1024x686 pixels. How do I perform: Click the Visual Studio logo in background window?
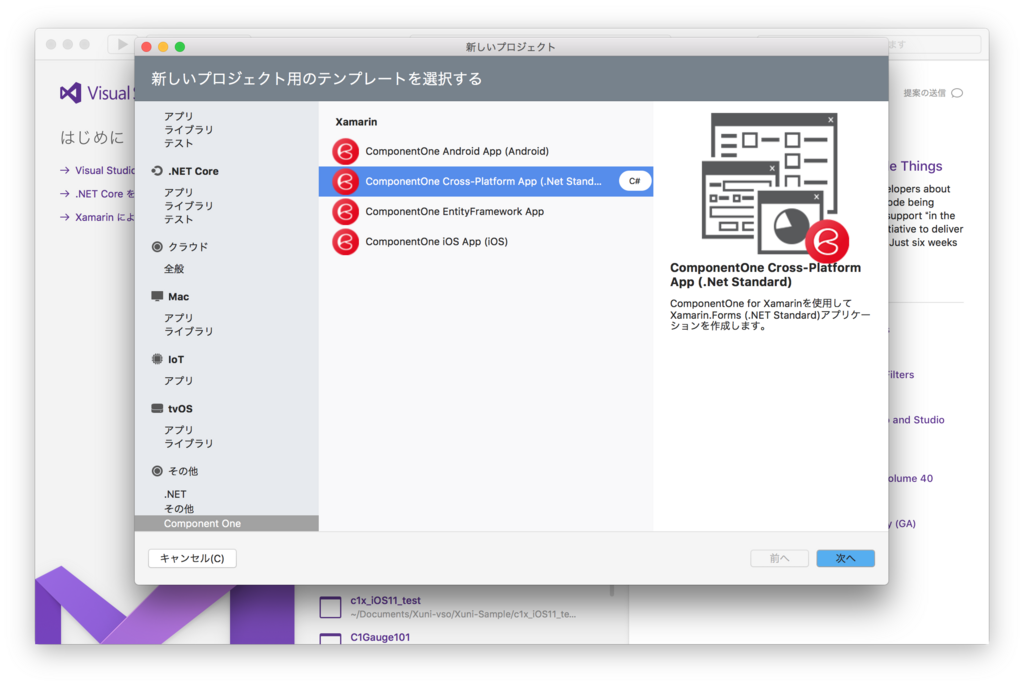click(71, 93)
